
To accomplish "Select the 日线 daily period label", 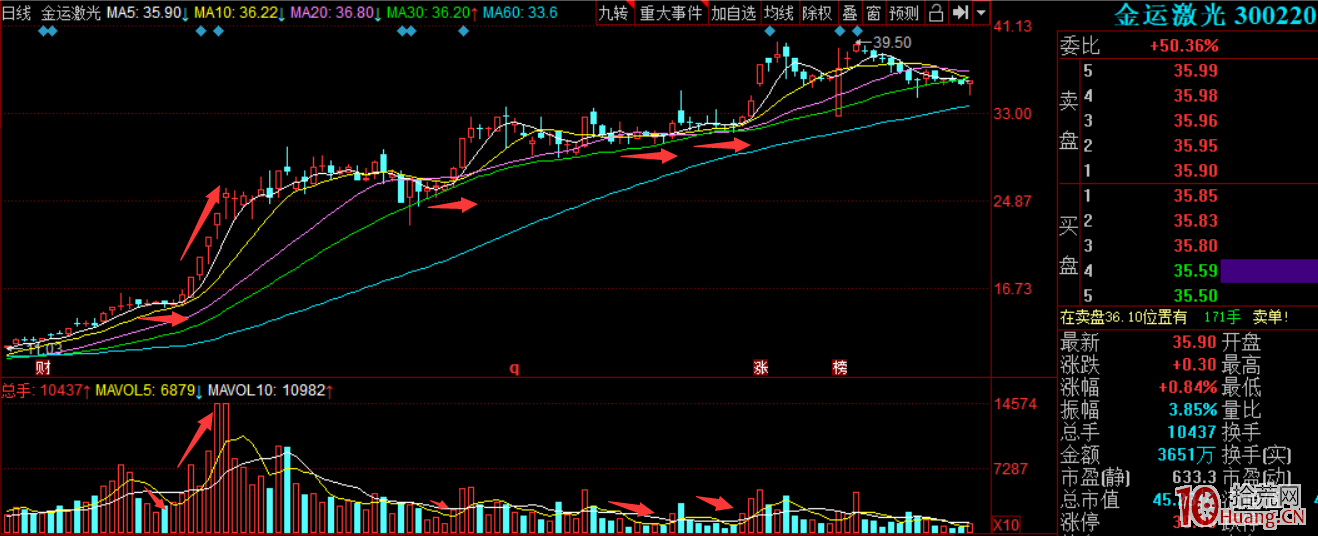I will click(x=16, y=13).
